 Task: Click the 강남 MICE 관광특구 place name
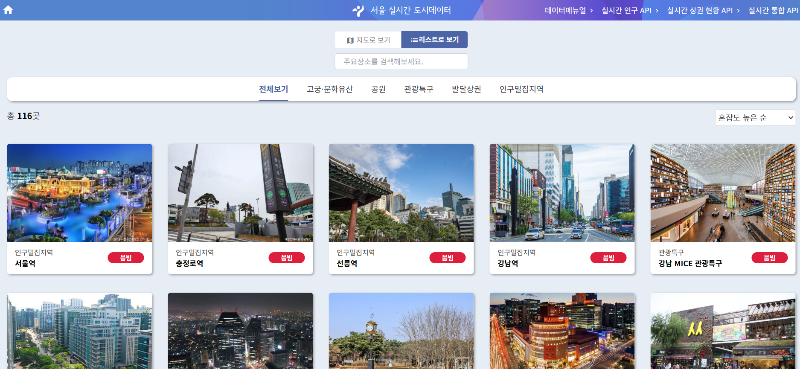[690, 264]
